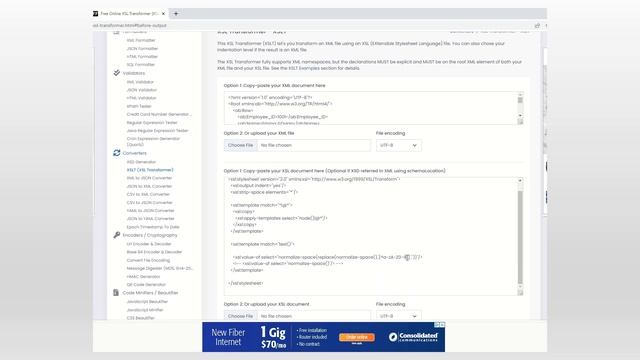
Task: Click the browser address bar URL
Action: tap(130, 25)
